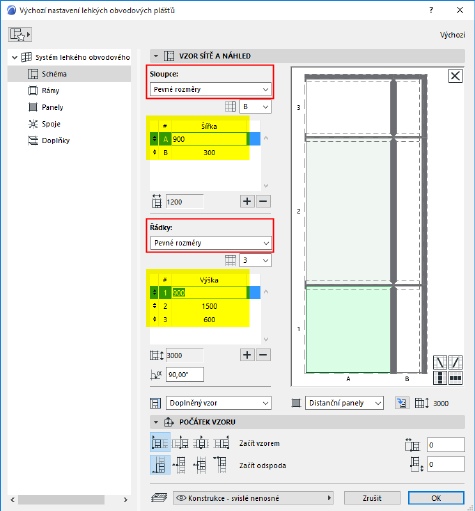The height and width of the screenshot is (511, 475).
Task: Select the vertical frame icon in preview
Action: pos(440,378)
